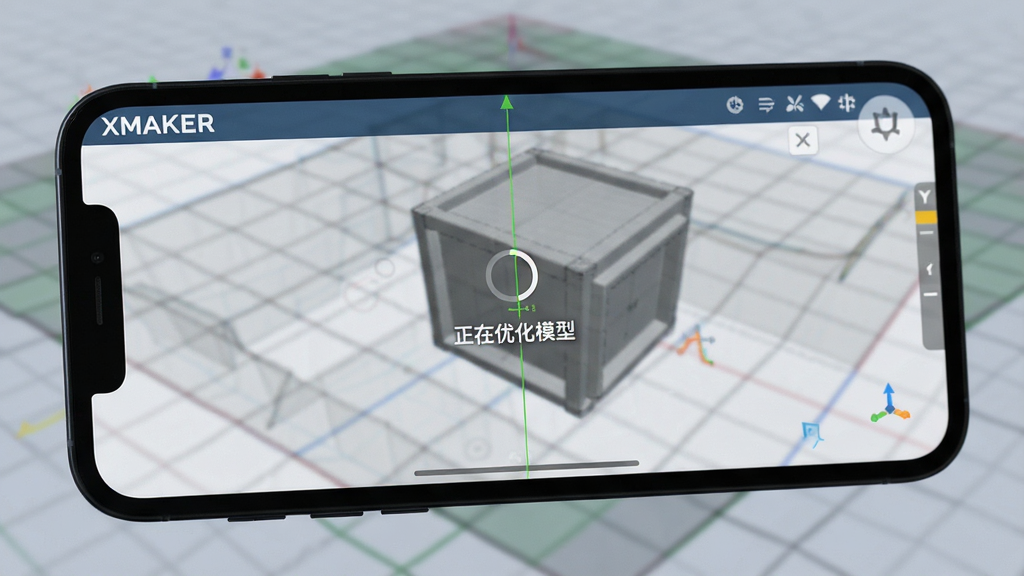Click the green vertical axis arrowhead
The image size is (1024, 576).
point(507,101)
